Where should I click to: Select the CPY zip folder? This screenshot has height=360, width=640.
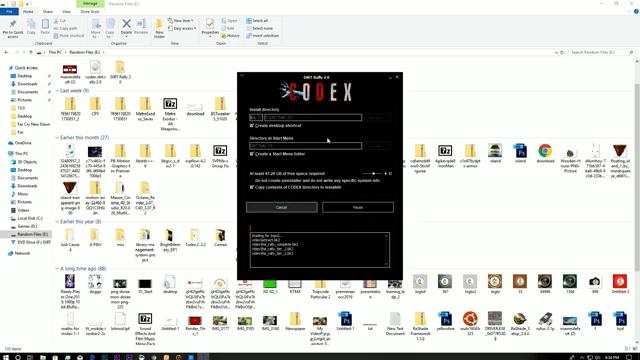(95, 107)
